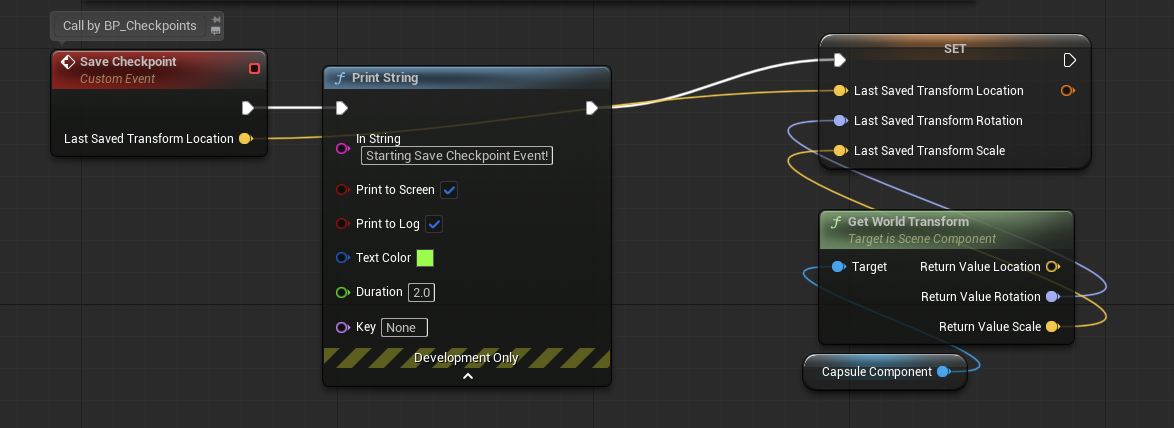Uncheck the Print to Screen checkbox

click(448, 190)
